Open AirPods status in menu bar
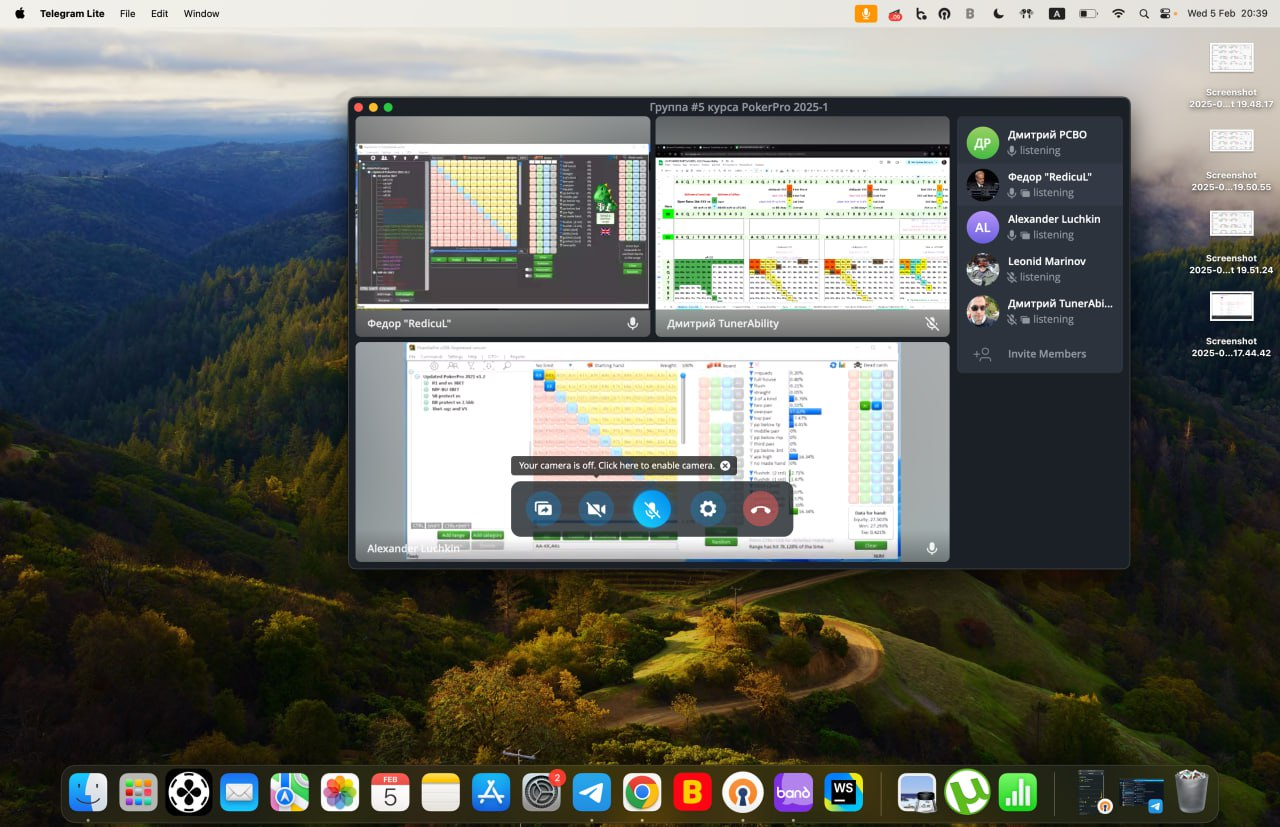 (x=1025, y=14)
